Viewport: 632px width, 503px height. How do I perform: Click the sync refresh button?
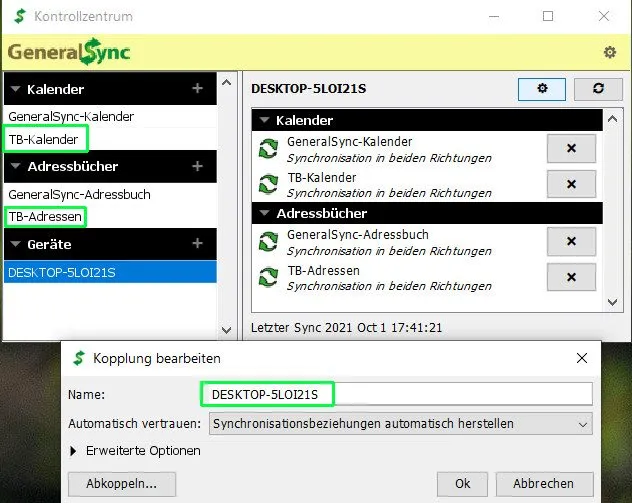(x=598, y=89)
